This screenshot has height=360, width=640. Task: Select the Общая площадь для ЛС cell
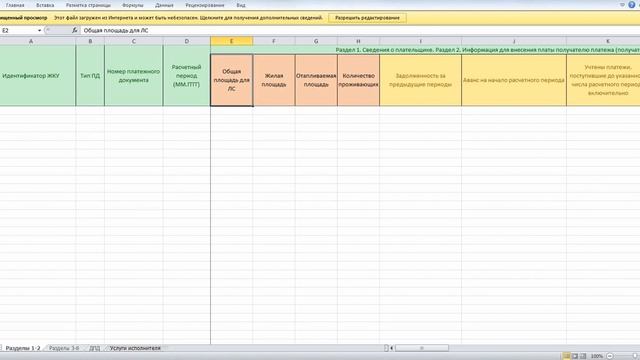click(231, 80)
